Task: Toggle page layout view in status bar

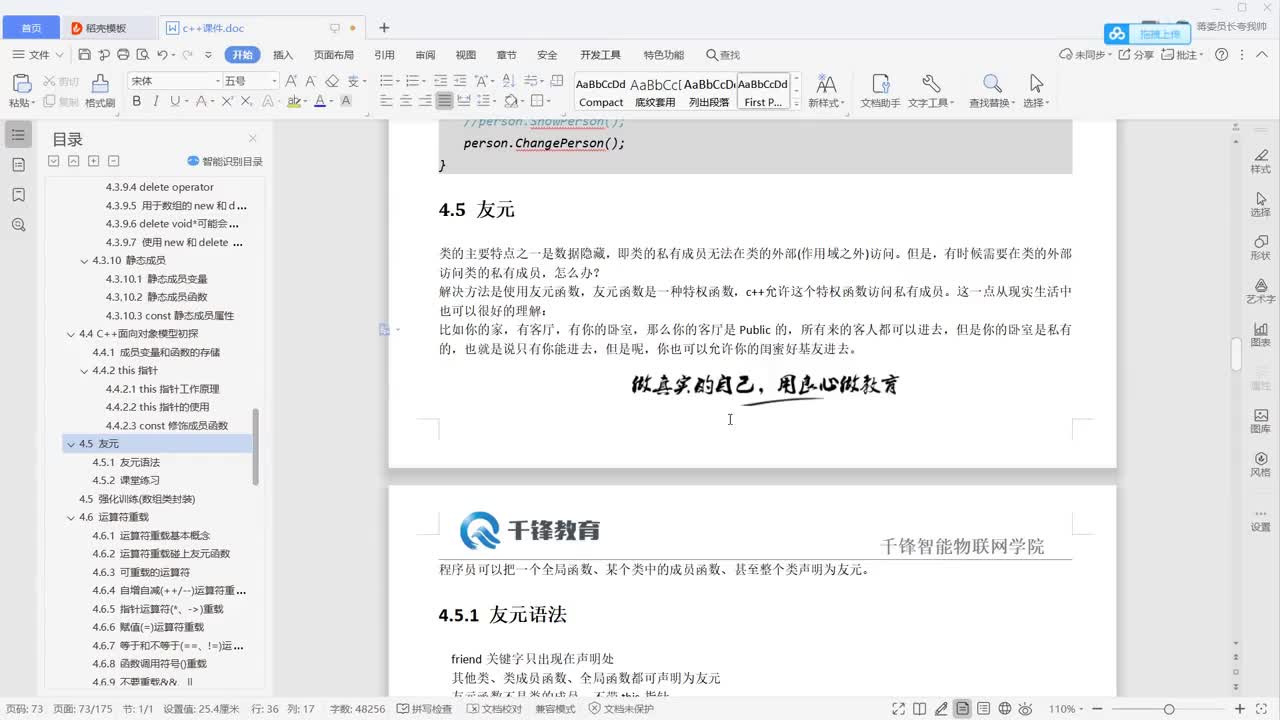Action: [x=962, y=709]
